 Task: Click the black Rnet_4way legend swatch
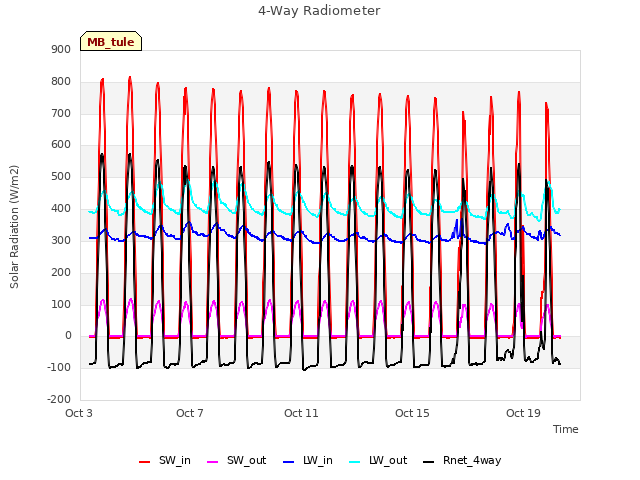[x=429, y=462]
